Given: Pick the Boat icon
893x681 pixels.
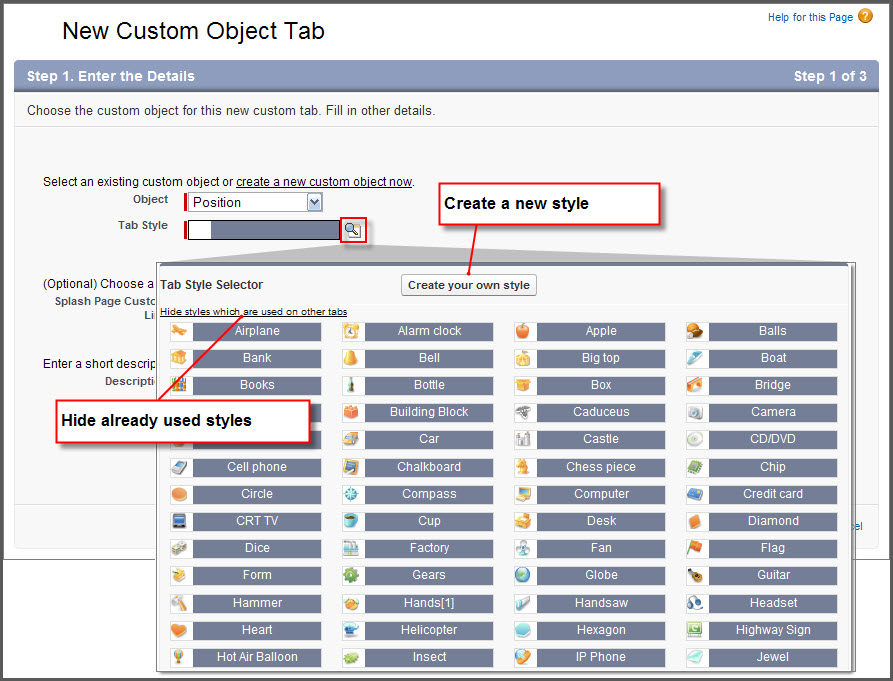Looking at the screenshot, I should [x=695, y=358].
